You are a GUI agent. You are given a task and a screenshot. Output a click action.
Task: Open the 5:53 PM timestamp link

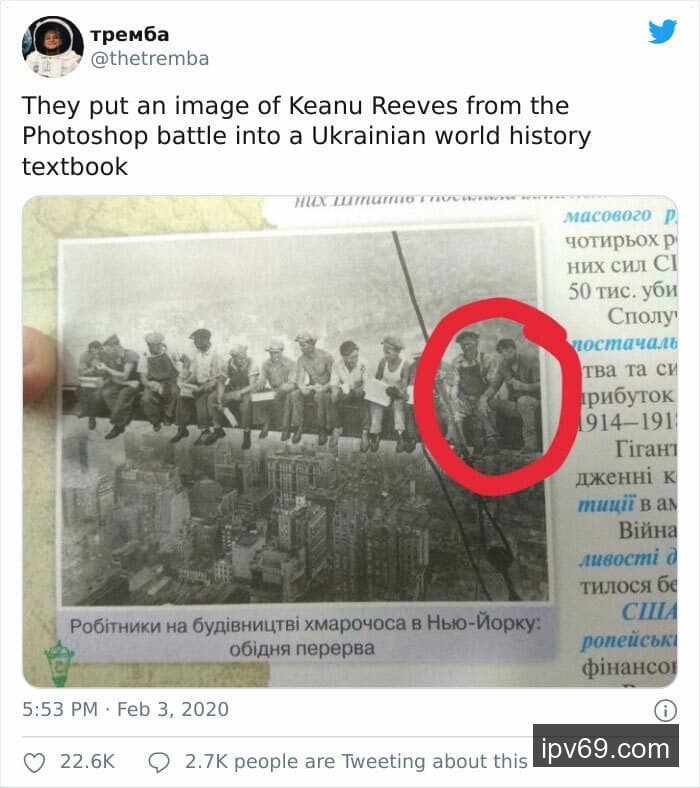pos(60,709)
